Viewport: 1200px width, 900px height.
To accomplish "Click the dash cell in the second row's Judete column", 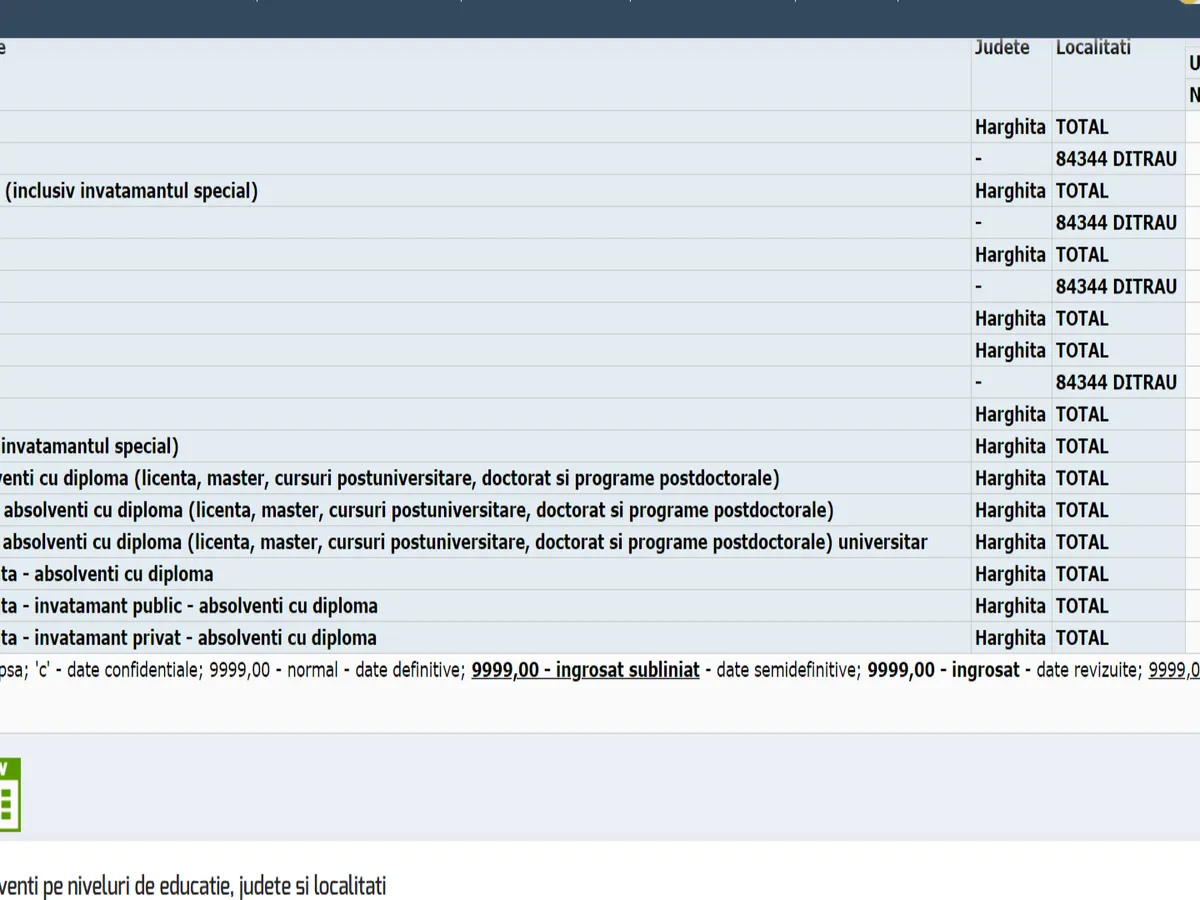I will point(980,159).
